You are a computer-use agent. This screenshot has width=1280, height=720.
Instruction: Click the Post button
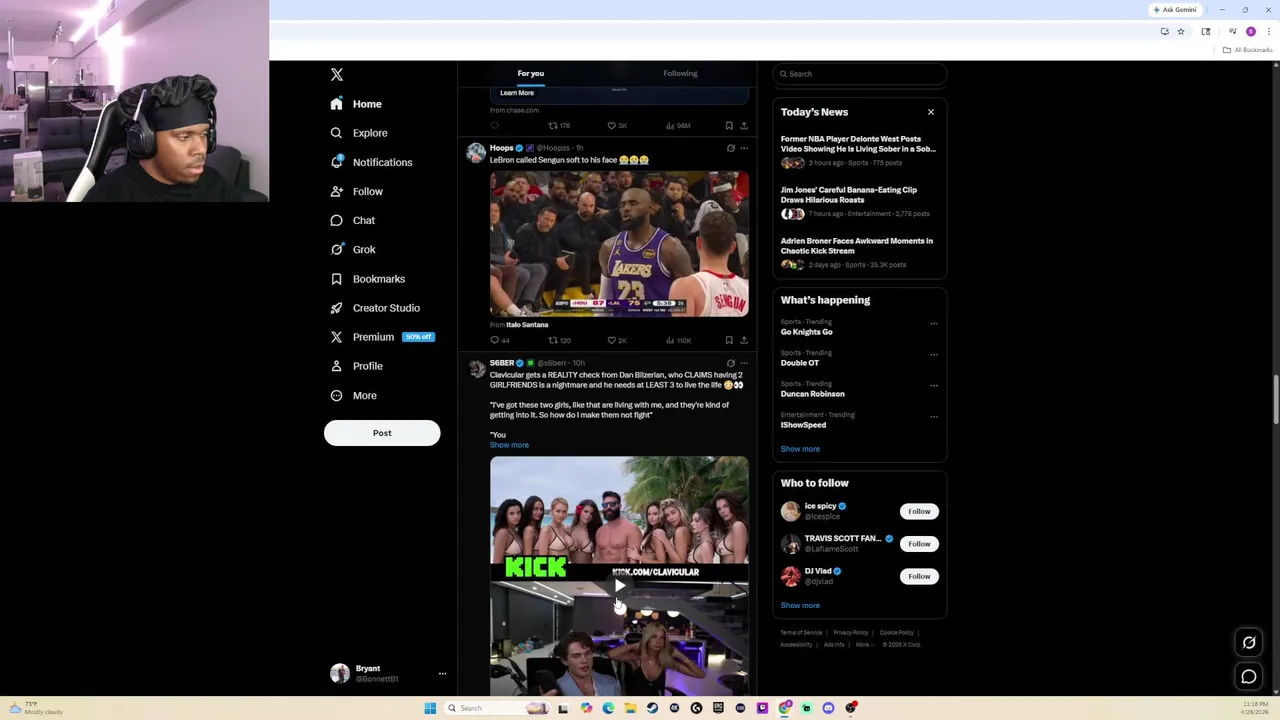point(382,433)
